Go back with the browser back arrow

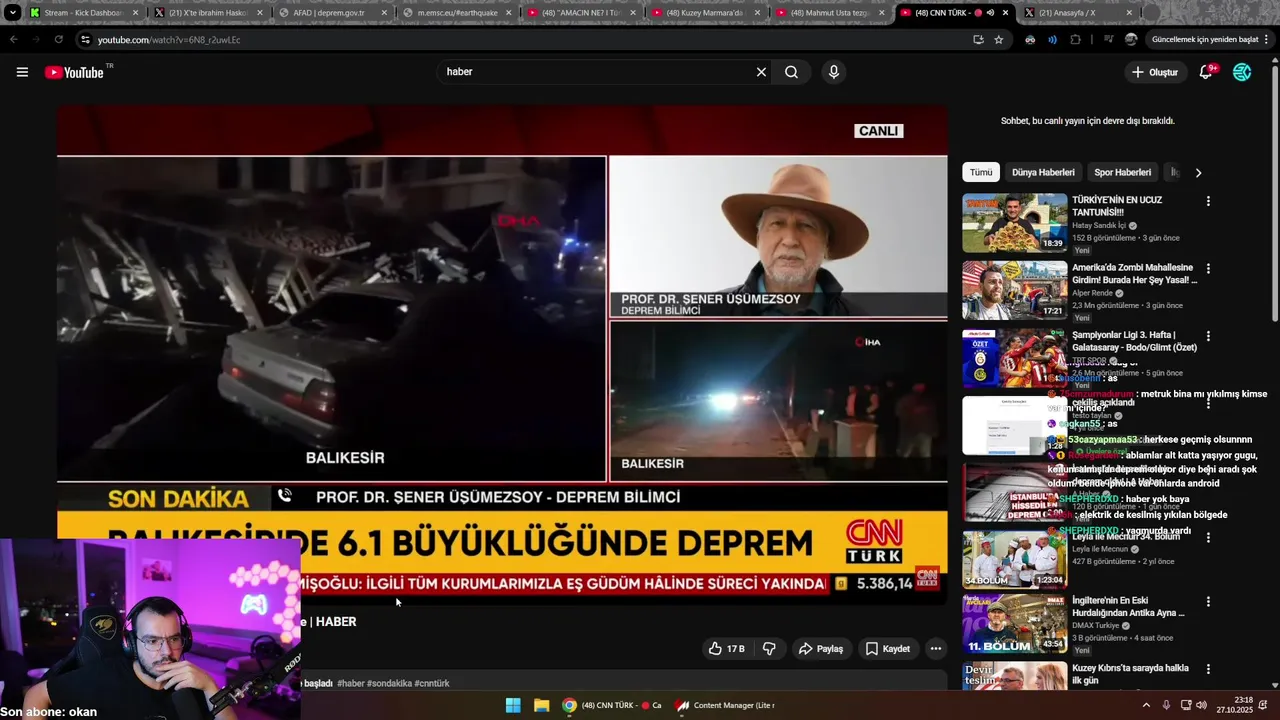click(13, 40)
